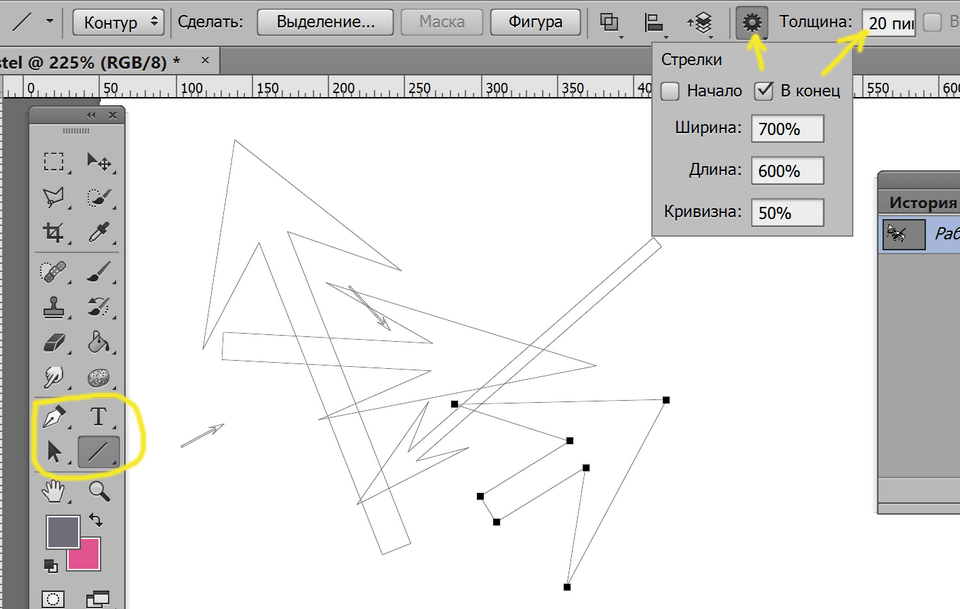The height and width of the screenshot is (609, 960).
Task: Choose the Eyedropper tool
Action: tap(98, 233)
